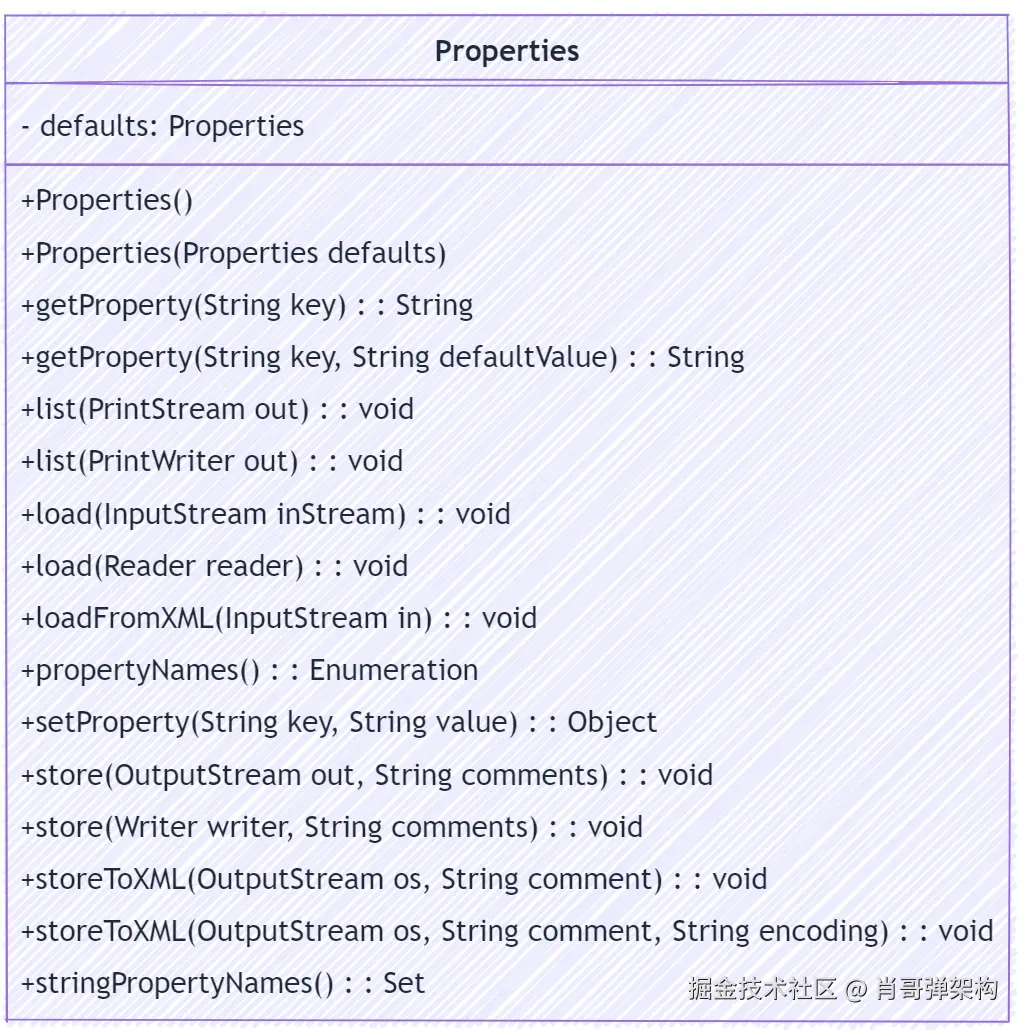Click two-parameter storeToXML method
Screen dimensions: 1026x1030
[x=394, y=879]
